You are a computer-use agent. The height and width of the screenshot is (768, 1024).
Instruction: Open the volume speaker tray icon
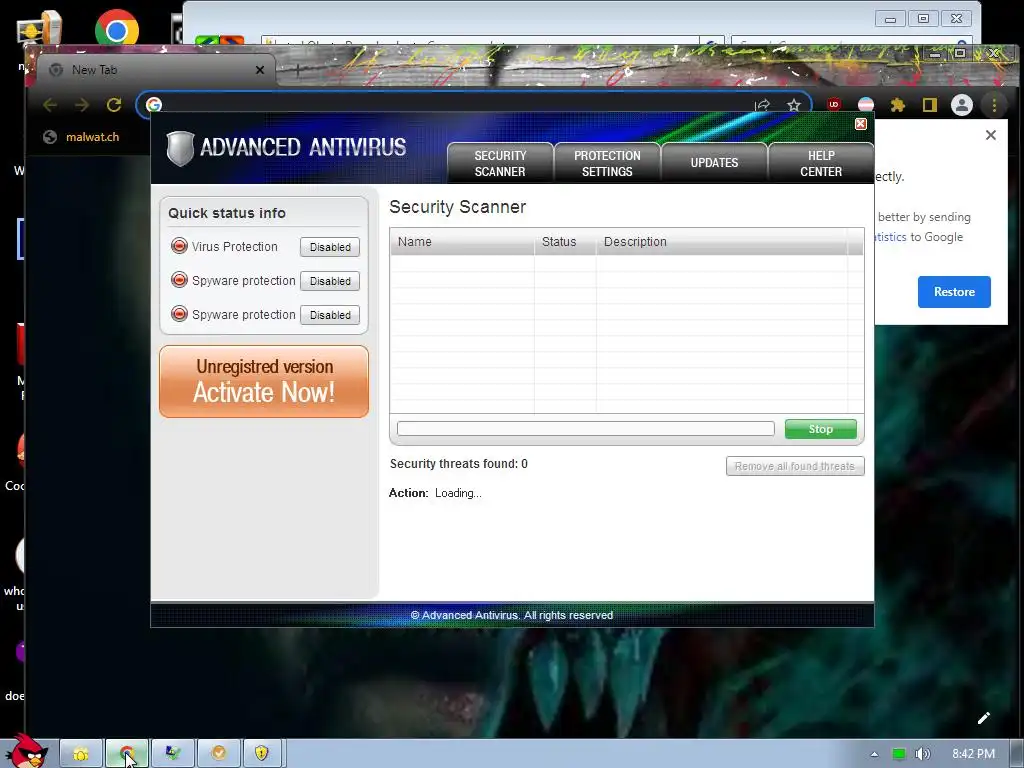point(922,754)
